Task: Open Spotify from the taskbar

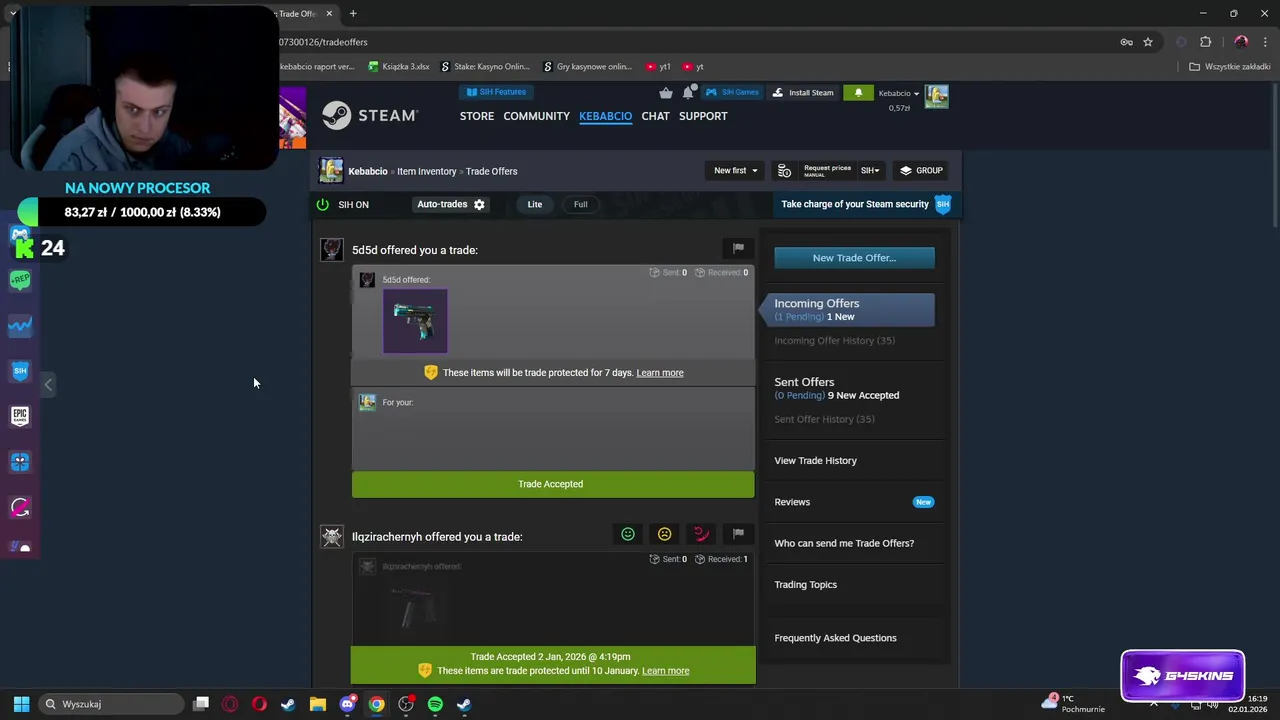Action: 435,704
